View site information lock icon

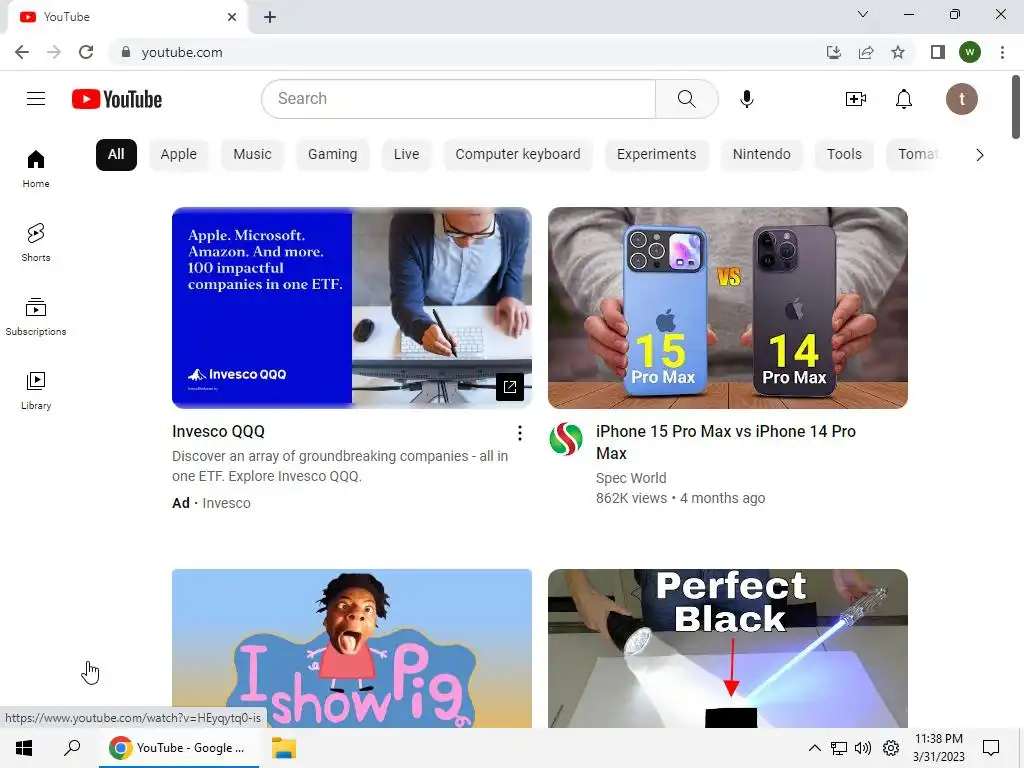pyautogui.click(x=126, y=52)
